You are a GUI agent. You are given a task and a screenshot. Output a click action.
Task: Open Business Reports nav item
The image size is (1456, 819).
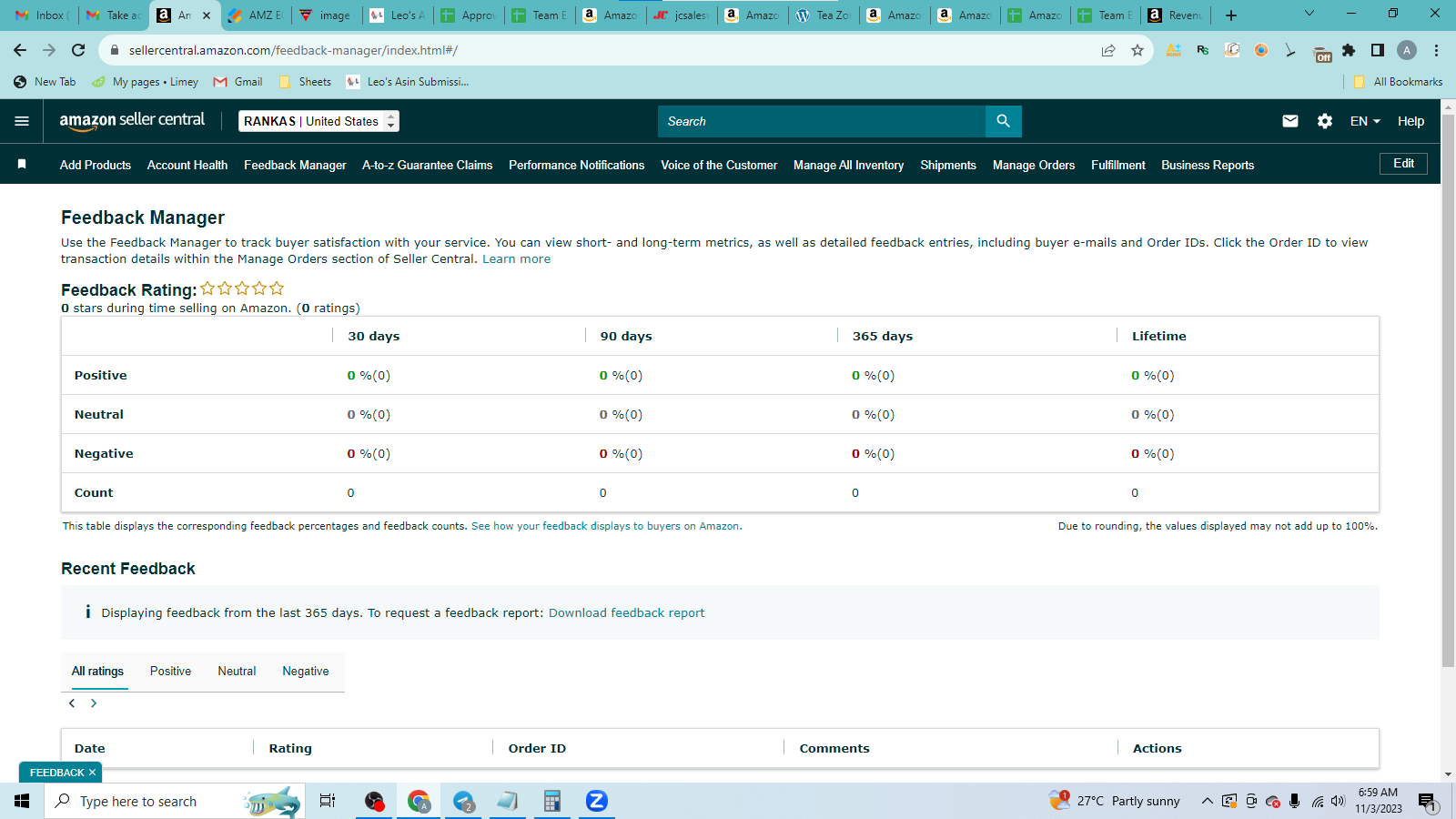pos(1208,165)
